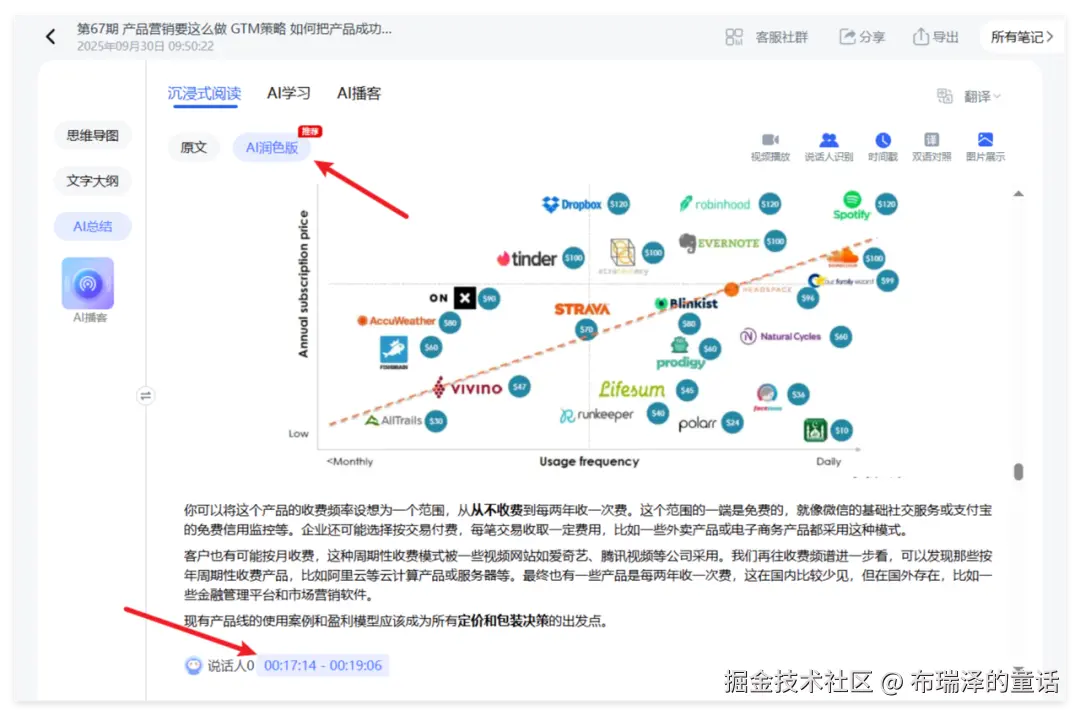Select the AI总结 sidebar item
Screen dimensions: 1080x716
(x=92, y=227)
